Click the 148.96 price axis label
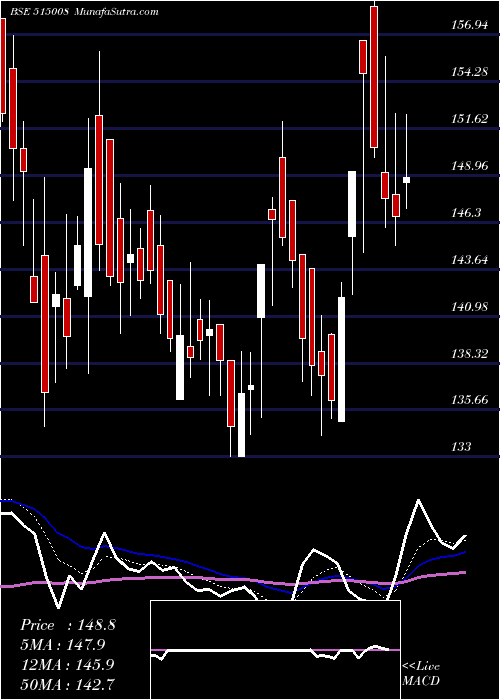The height and width of the screenshot is (700, 500). [469, 166]
